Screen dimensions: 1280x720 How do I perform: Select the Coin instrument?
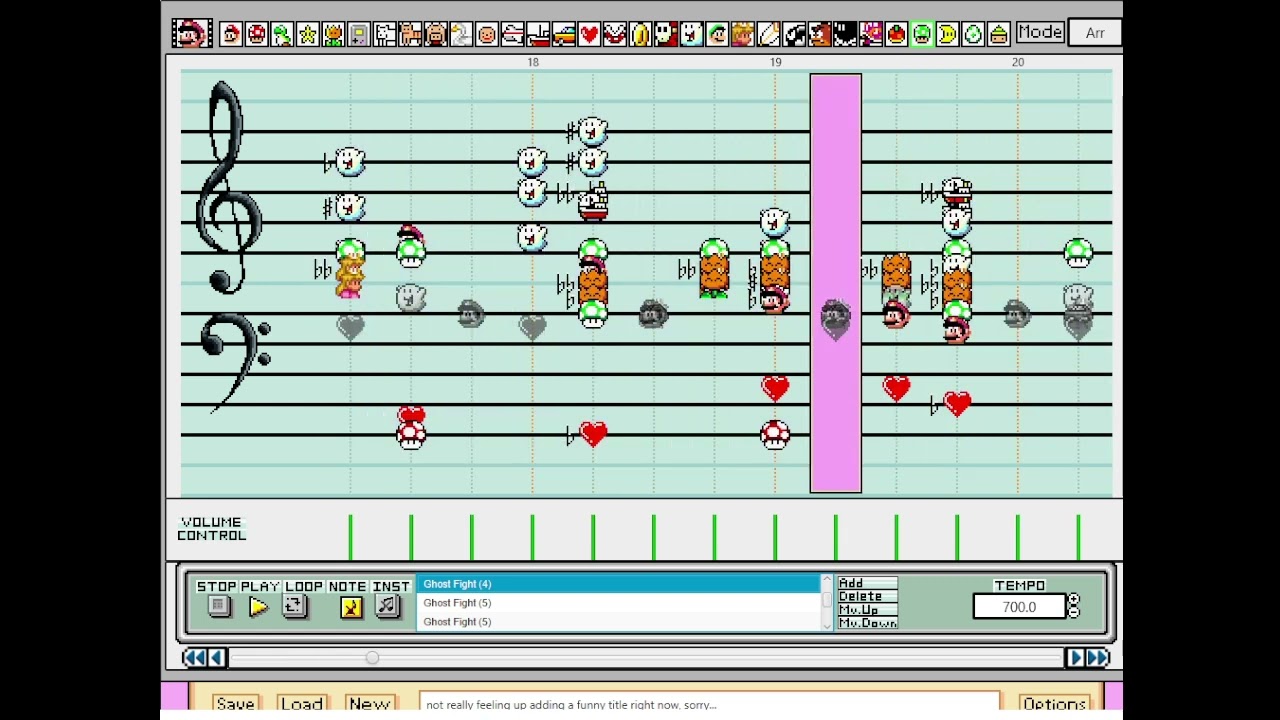(640, 35)
